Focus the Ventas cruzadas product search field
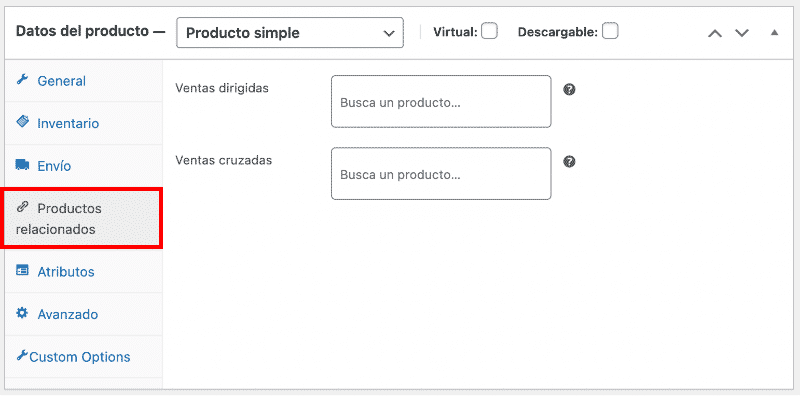The height and width of the screenshot is (396, 800). point(441,174)
